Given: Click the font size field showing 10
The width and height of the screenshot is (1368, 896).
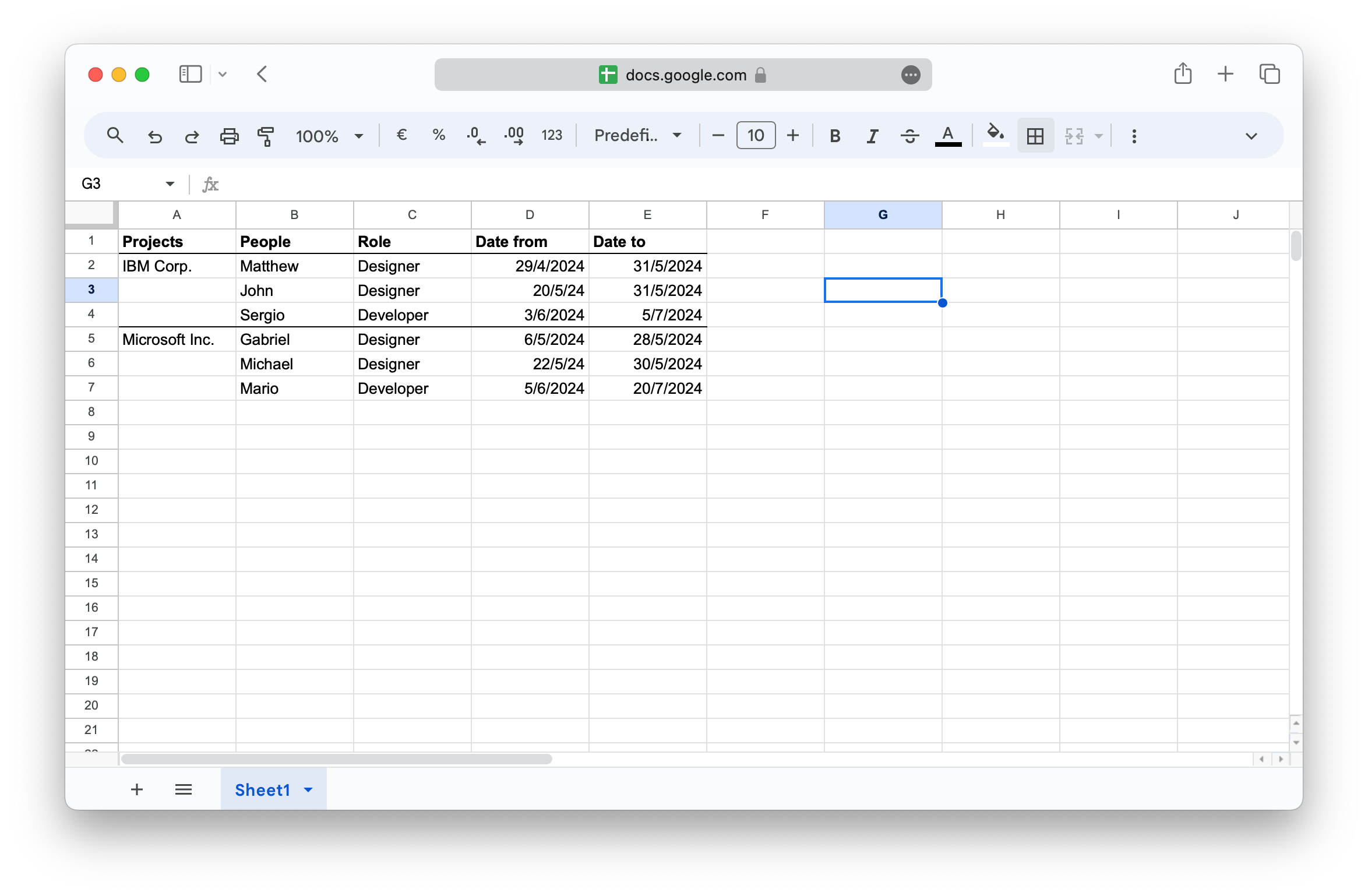Looking at the screenshot, I should pos(756,135).
